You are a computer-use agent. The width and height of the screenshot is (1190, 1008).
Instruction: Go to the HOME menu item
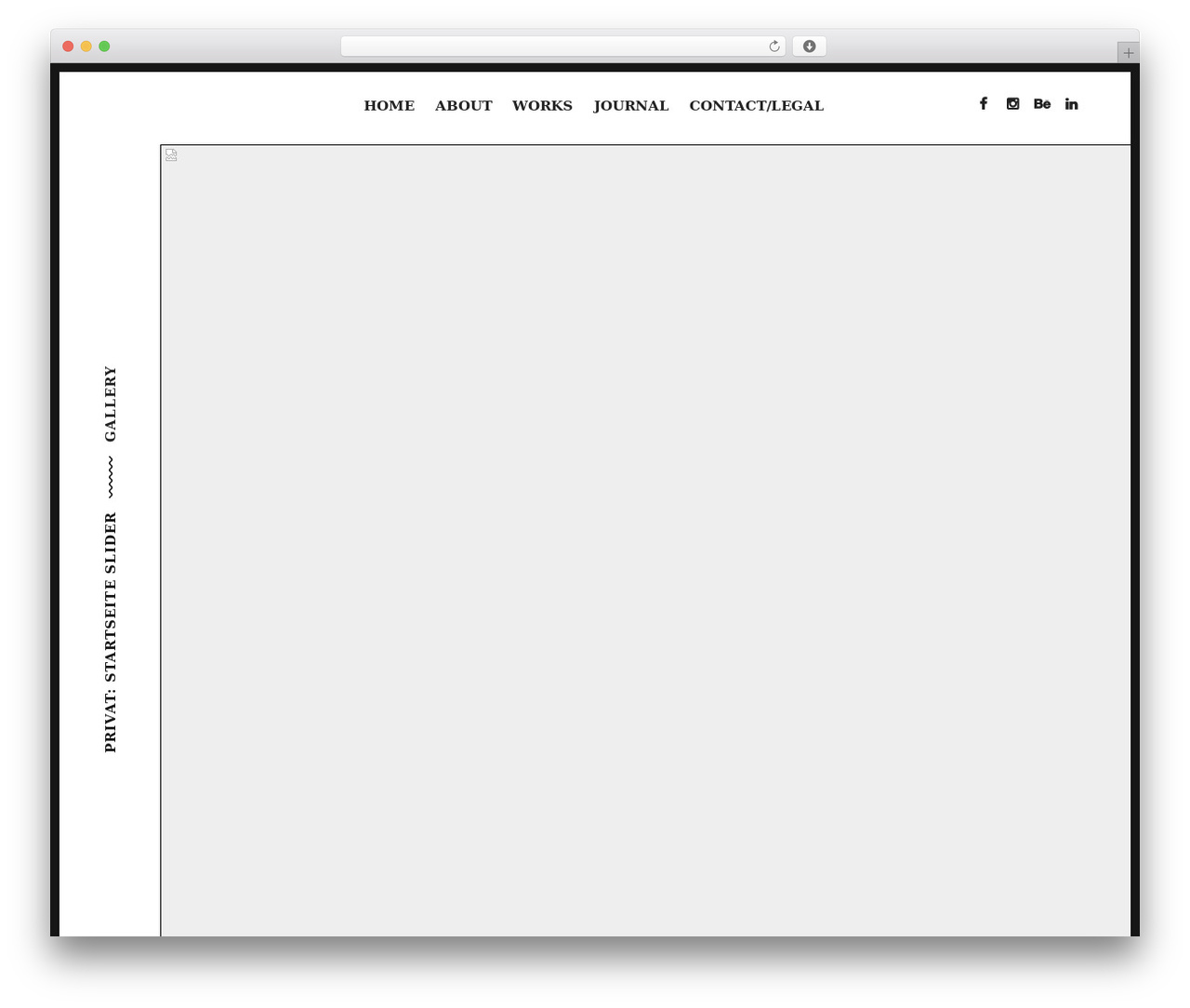pyautogui.click(x=390, y=105)
